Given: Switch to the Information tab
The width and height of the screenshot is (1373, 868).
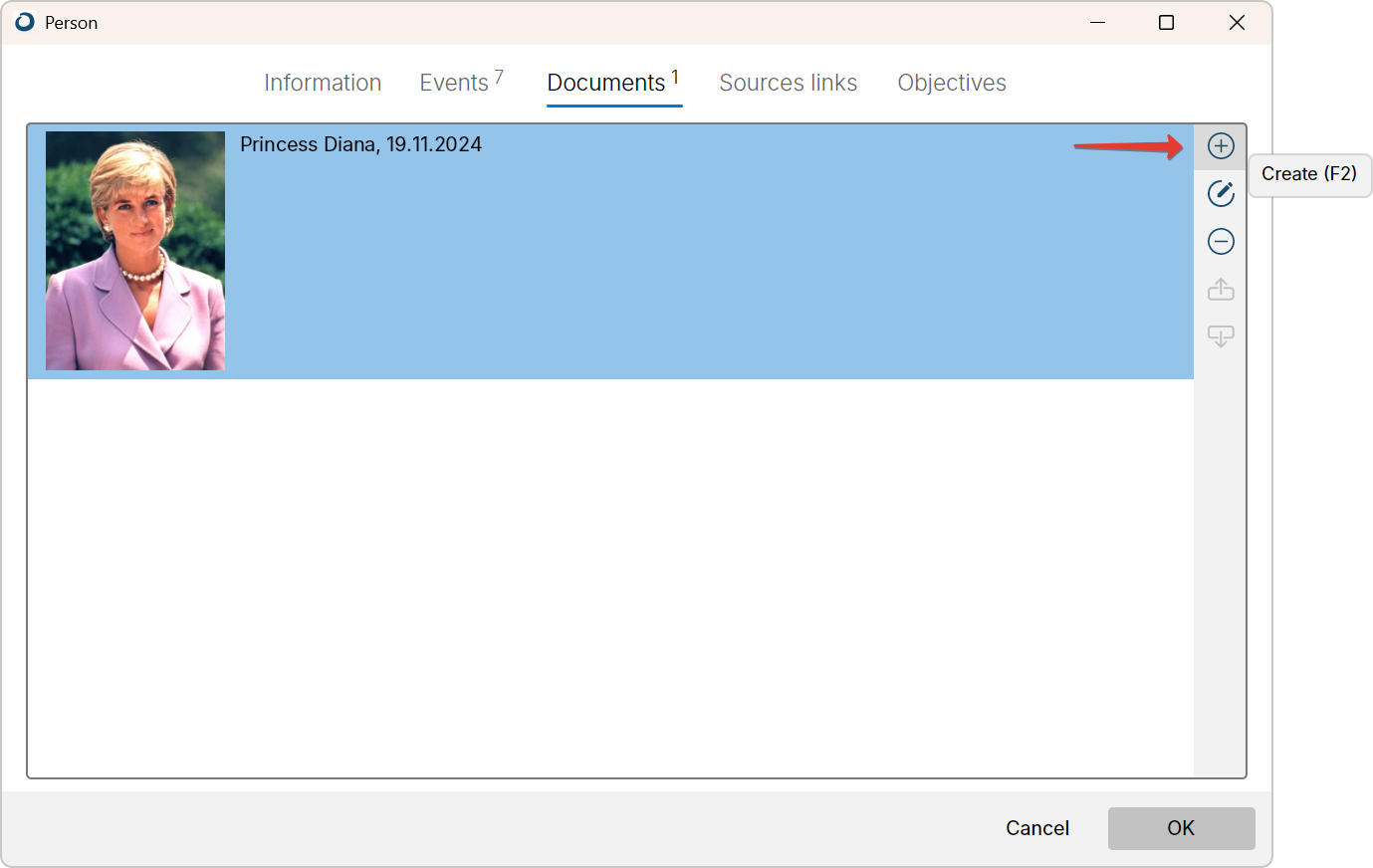Looking at the screenshot, I should pyautogui.click(x=323, y=83).
